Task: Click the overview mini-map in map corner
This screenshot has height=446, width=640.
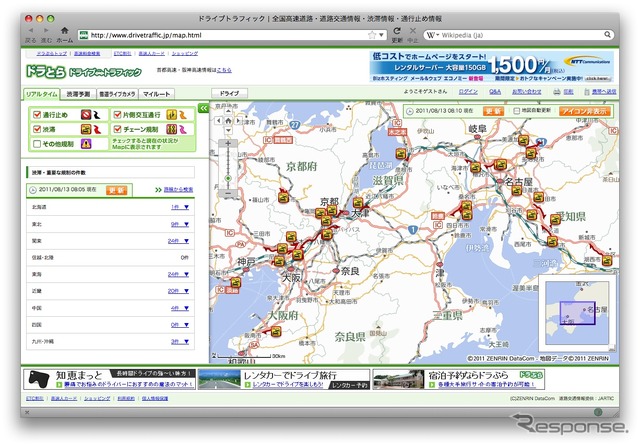Action: point(577,313)
